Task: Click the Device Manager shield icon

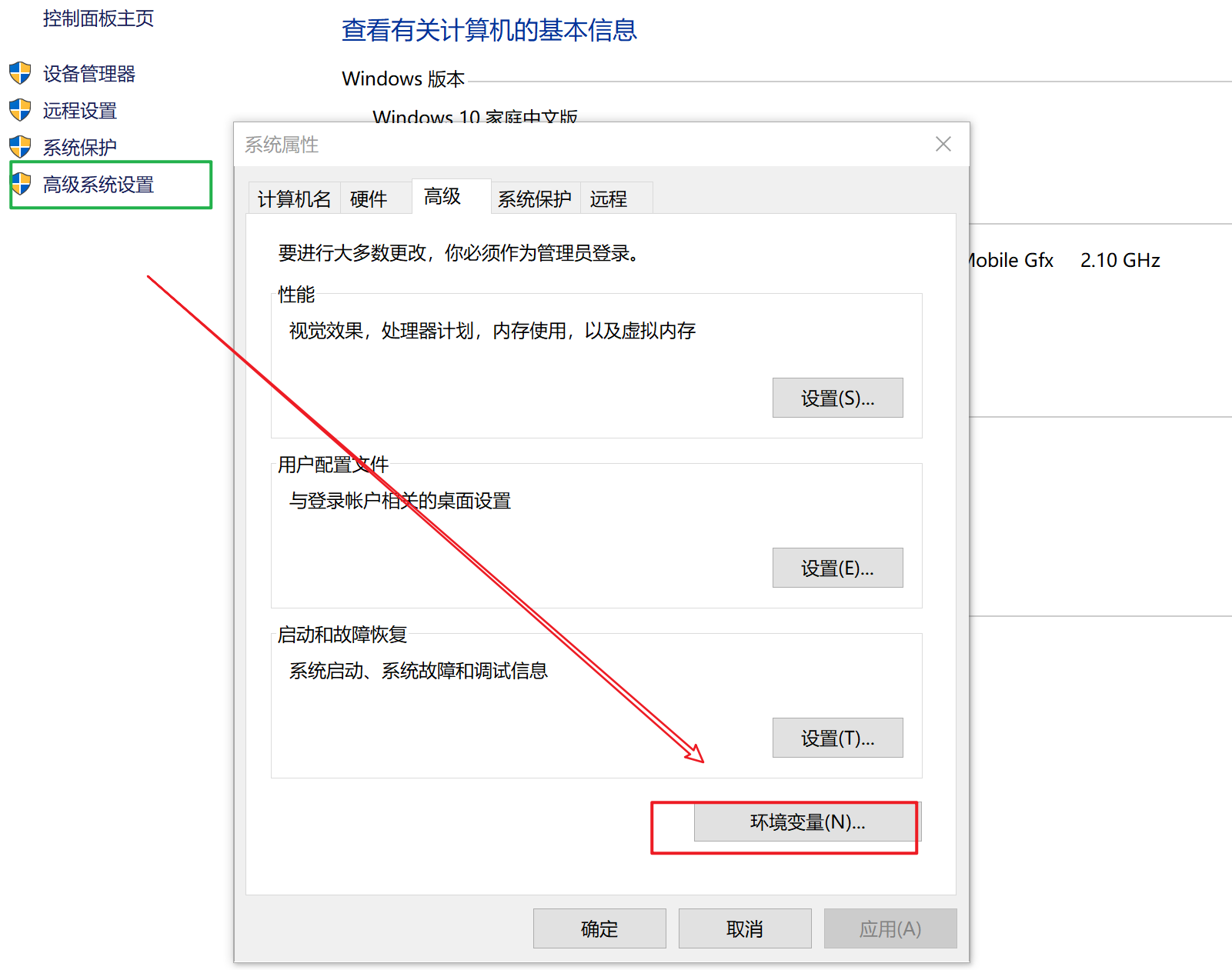Action: (x=20, y=73)
